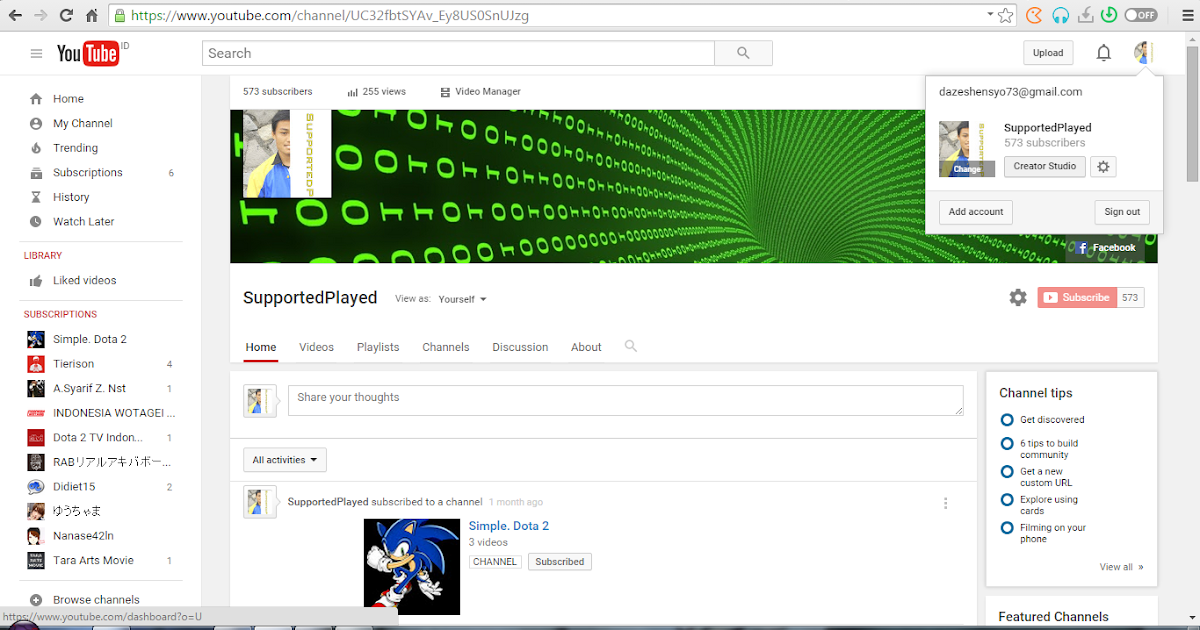Click the Creator Studio button
The height and width of the screenshot is (630, 1200).
click(x=1044, y=166)
